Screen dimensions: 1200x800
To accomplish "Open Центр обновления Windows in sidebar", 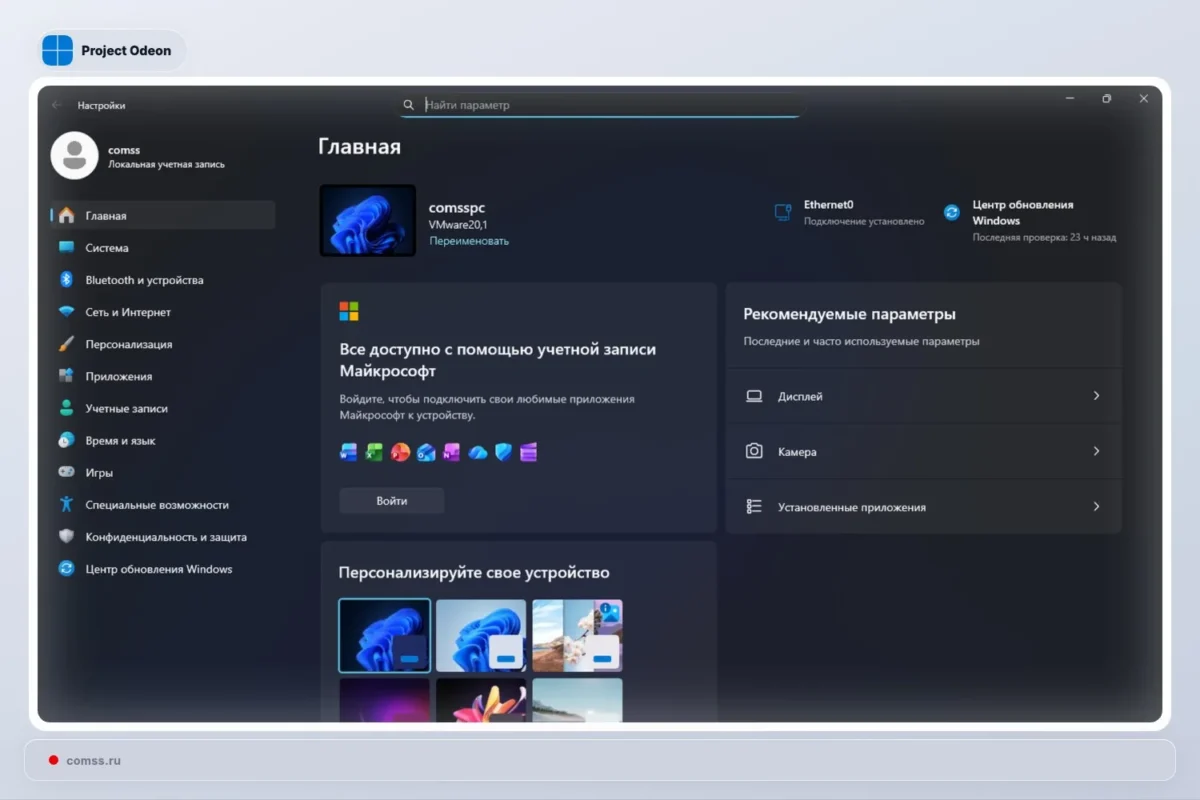I will [x=163, y=569].
